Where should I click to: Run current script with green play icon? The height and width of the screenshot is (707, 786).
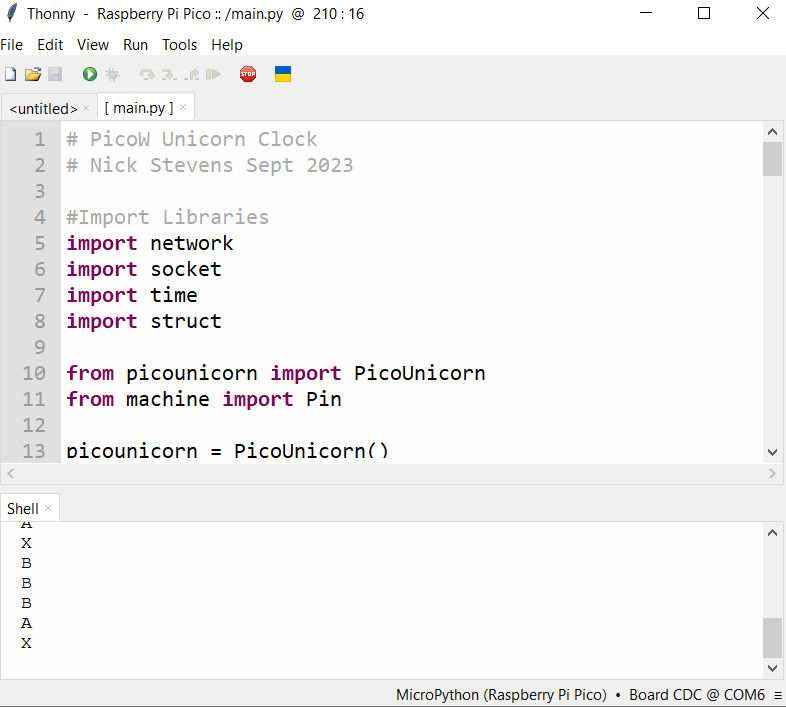pos(90,75)
